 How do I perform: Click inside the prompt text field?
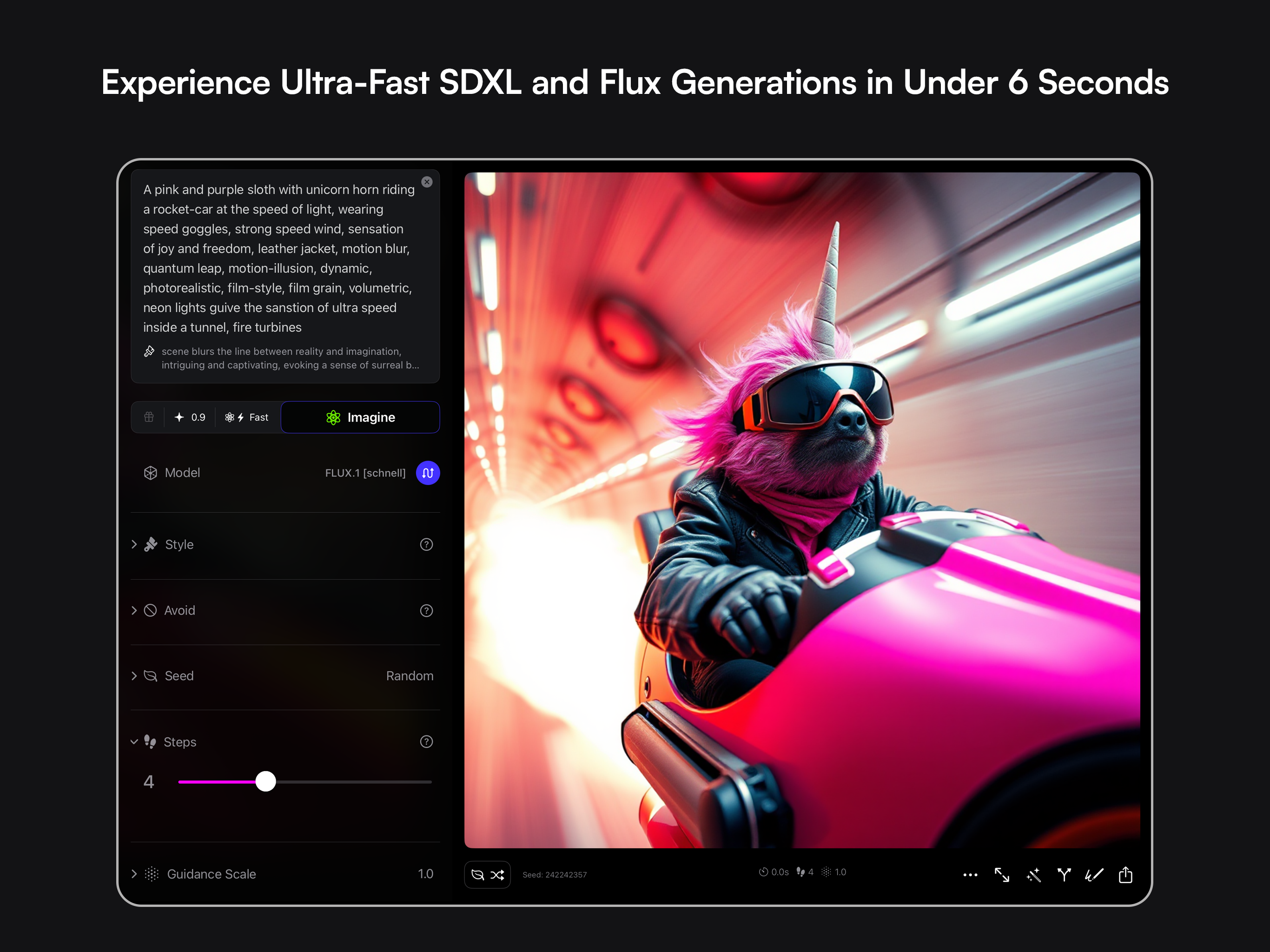(278, 258)
